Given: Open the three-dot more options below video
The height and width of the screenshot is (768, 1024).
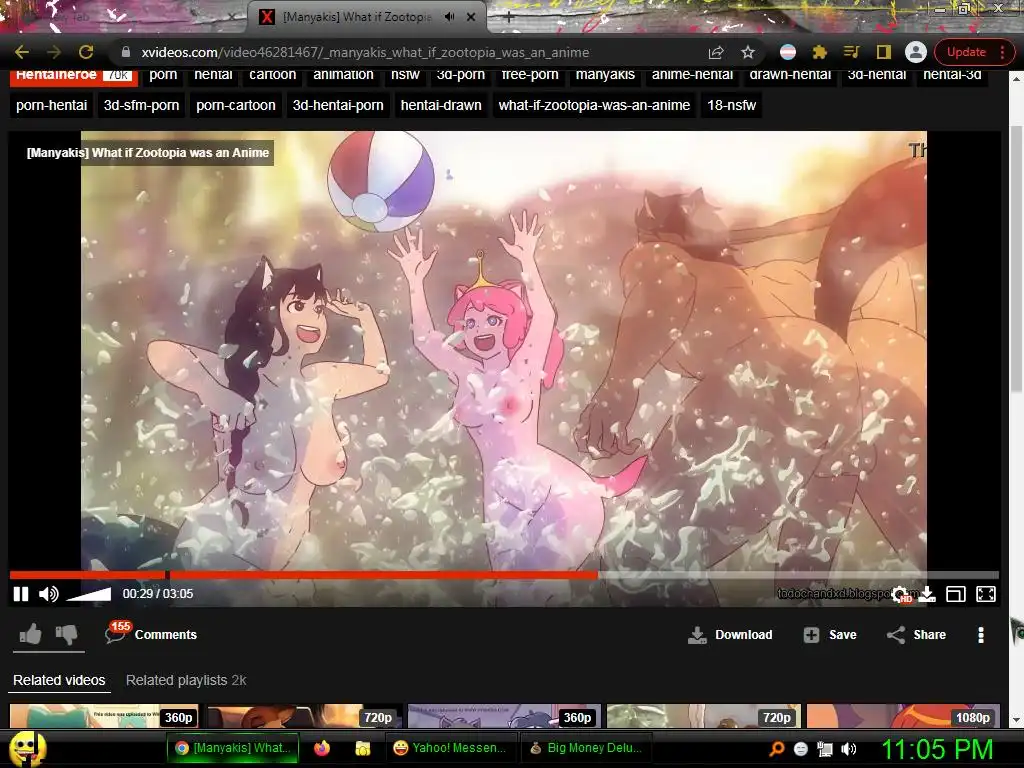Looking at the screenshot, I should tap(980, 635).
